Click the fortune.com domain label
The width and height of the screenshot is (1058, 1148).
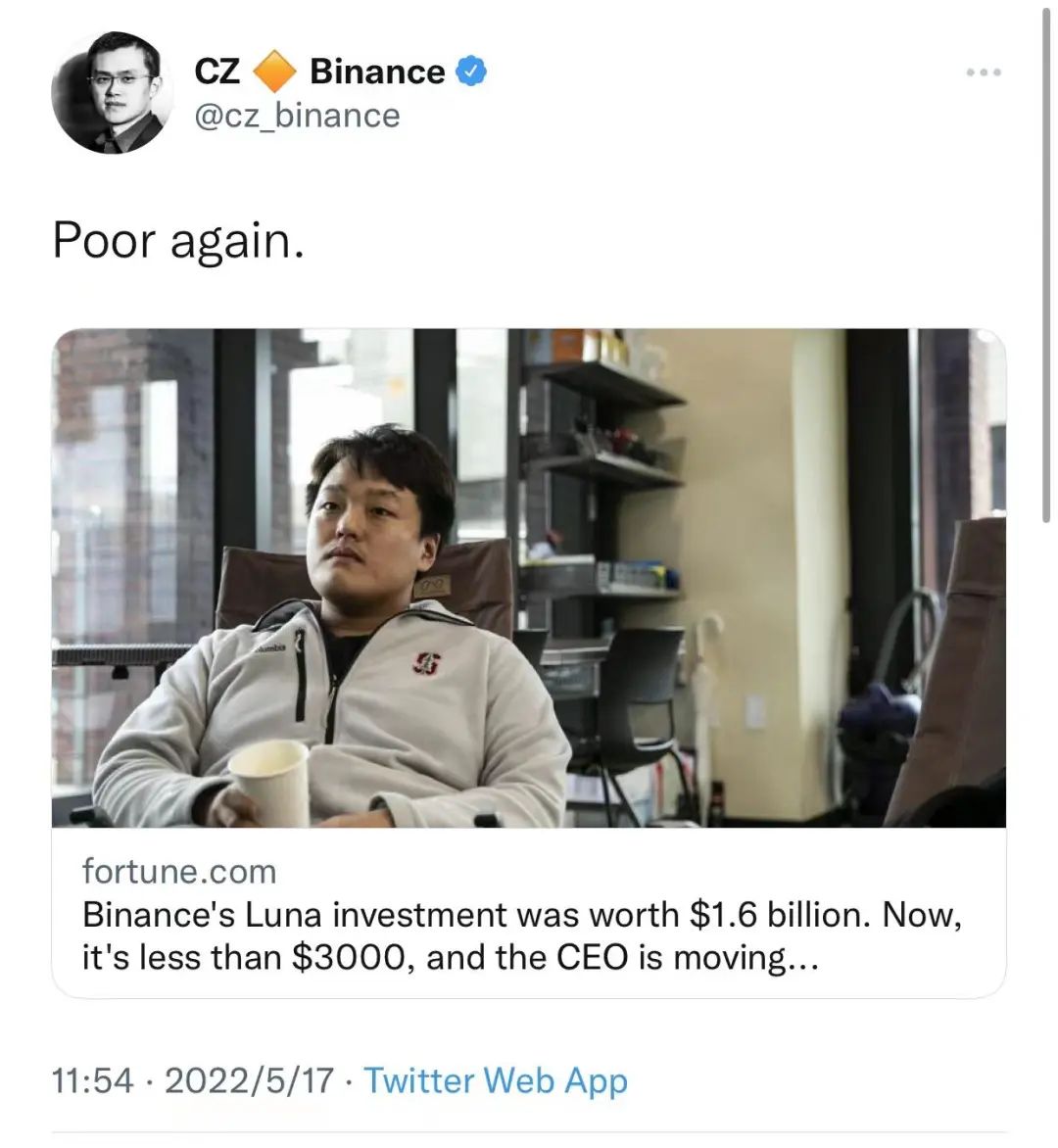[x=179, y=871]
